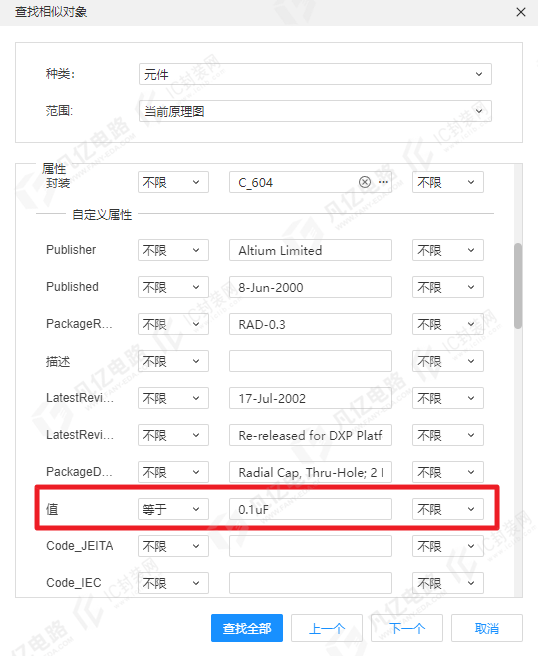Click the Code_JEITA property label
538x656 pixels.
[79, 546]
